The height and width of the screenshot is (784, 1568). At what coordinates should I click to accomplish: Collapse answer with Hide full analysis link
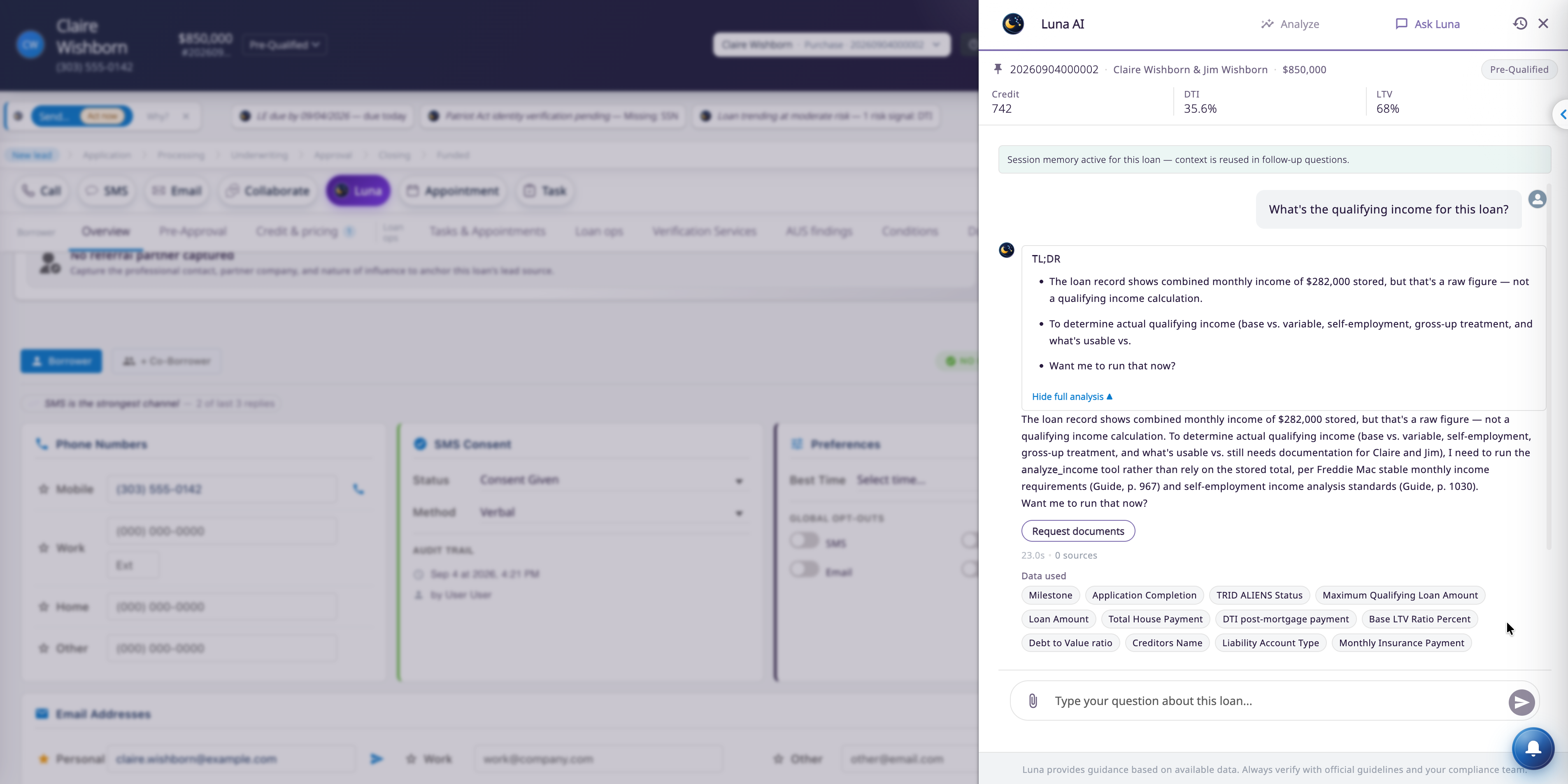click(1072, 397)
